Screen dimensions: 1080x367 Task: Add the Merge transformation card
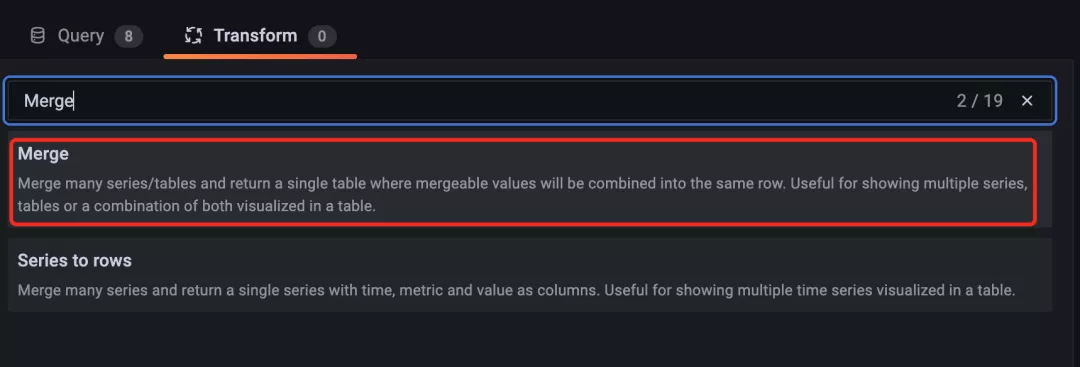523,181
